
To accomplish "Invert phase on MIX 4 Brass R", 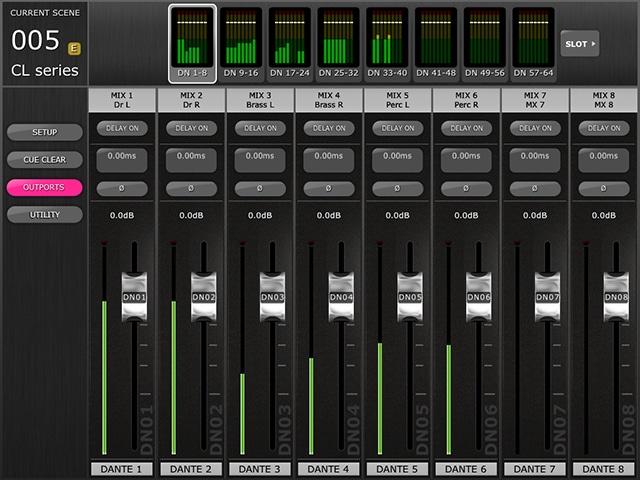I will point(328,188).
